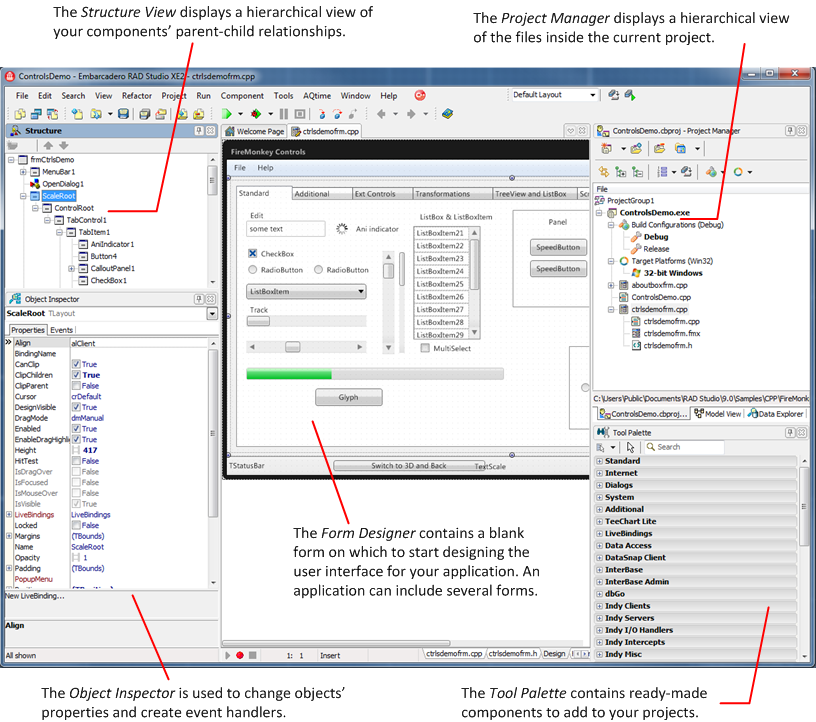Click the green Run arrow icon
The width and height of the screenshot is (816, 722).
226,113
